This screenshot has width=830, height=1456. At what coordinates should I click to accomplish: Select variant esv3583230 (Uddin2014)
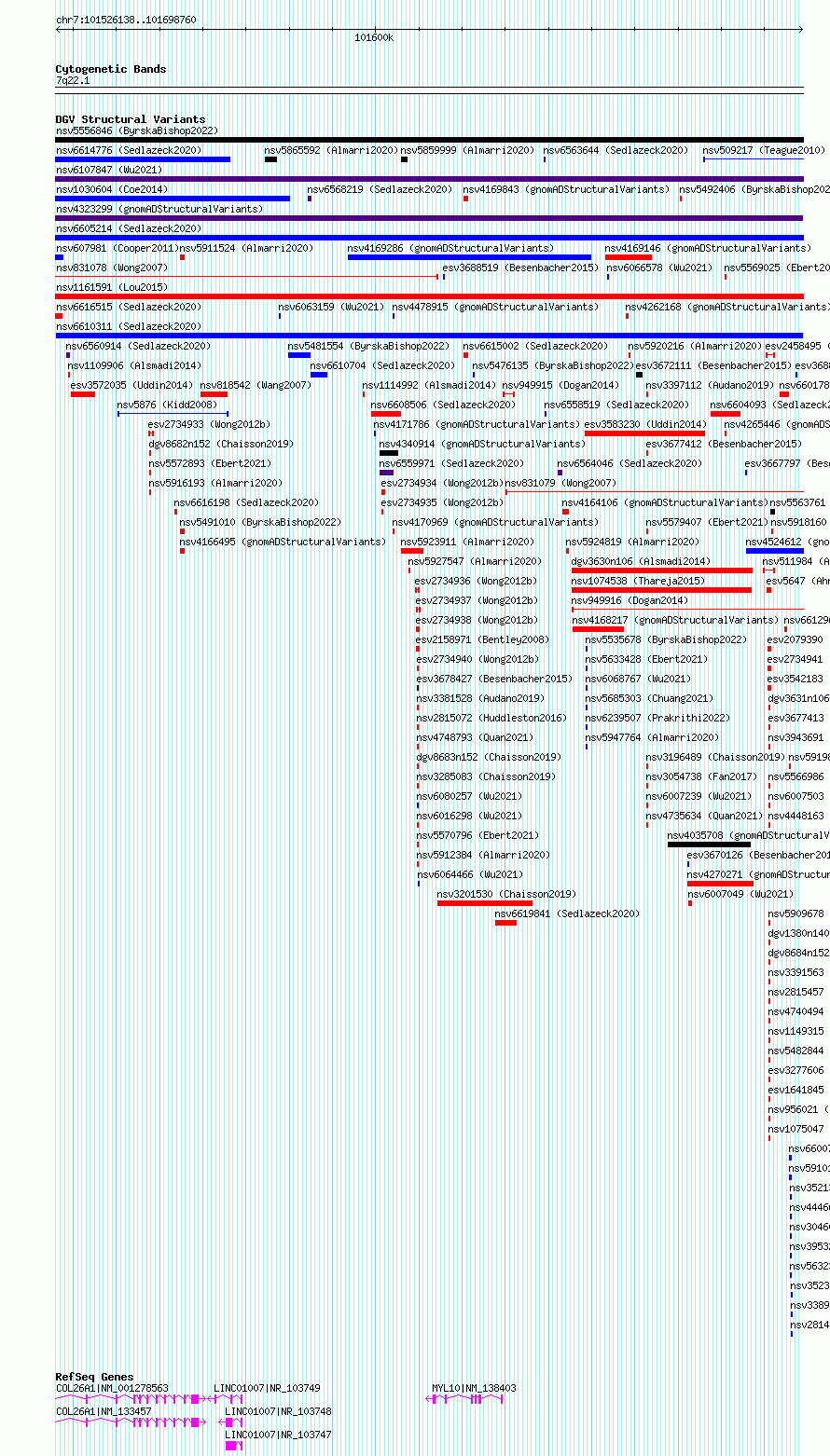coord(645,424)
